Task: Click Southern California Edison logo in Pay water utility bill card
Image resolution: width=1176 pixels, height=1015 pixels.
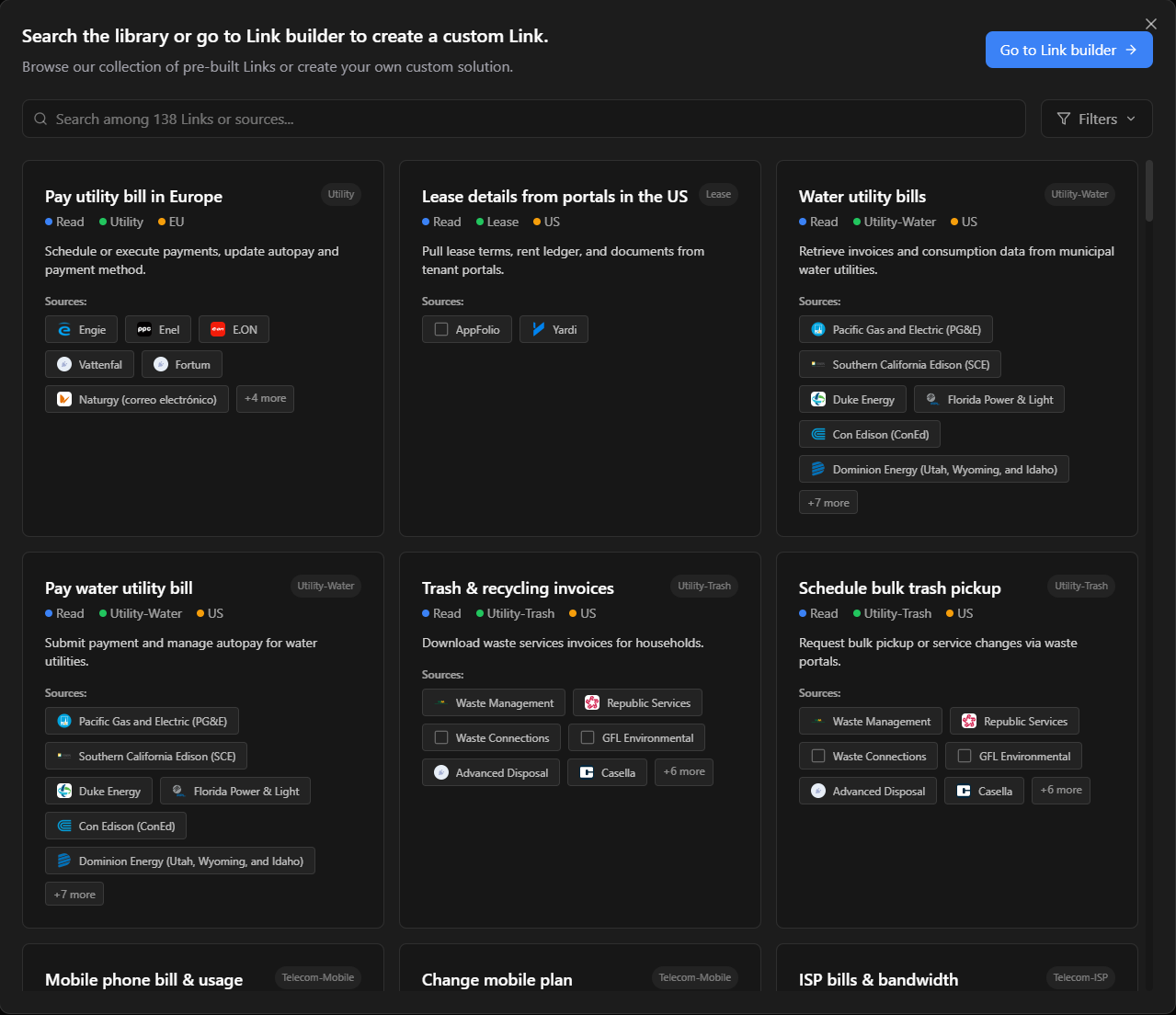Action: [64, 757]
